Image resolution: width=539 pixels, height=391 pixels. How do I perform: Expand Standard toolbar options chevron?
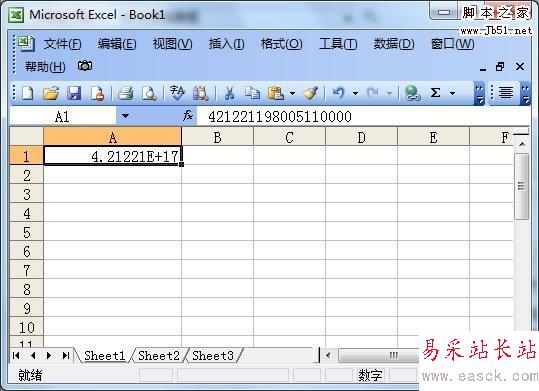click(479, 93)
